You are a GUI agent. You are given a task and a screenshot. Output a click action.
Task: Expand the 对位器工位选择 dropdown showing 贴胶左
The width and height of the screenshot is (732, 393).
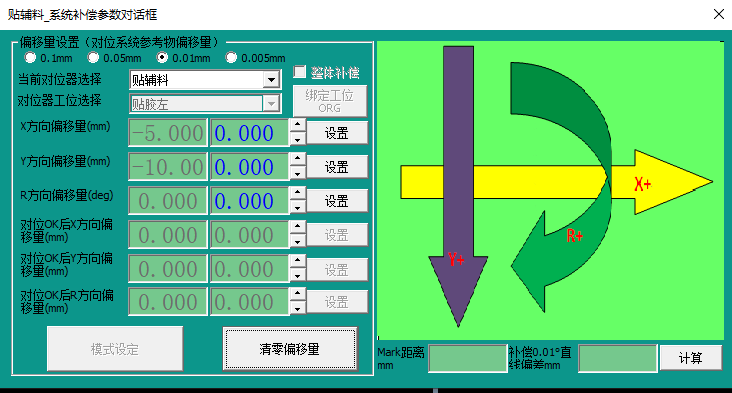[205, 104]
